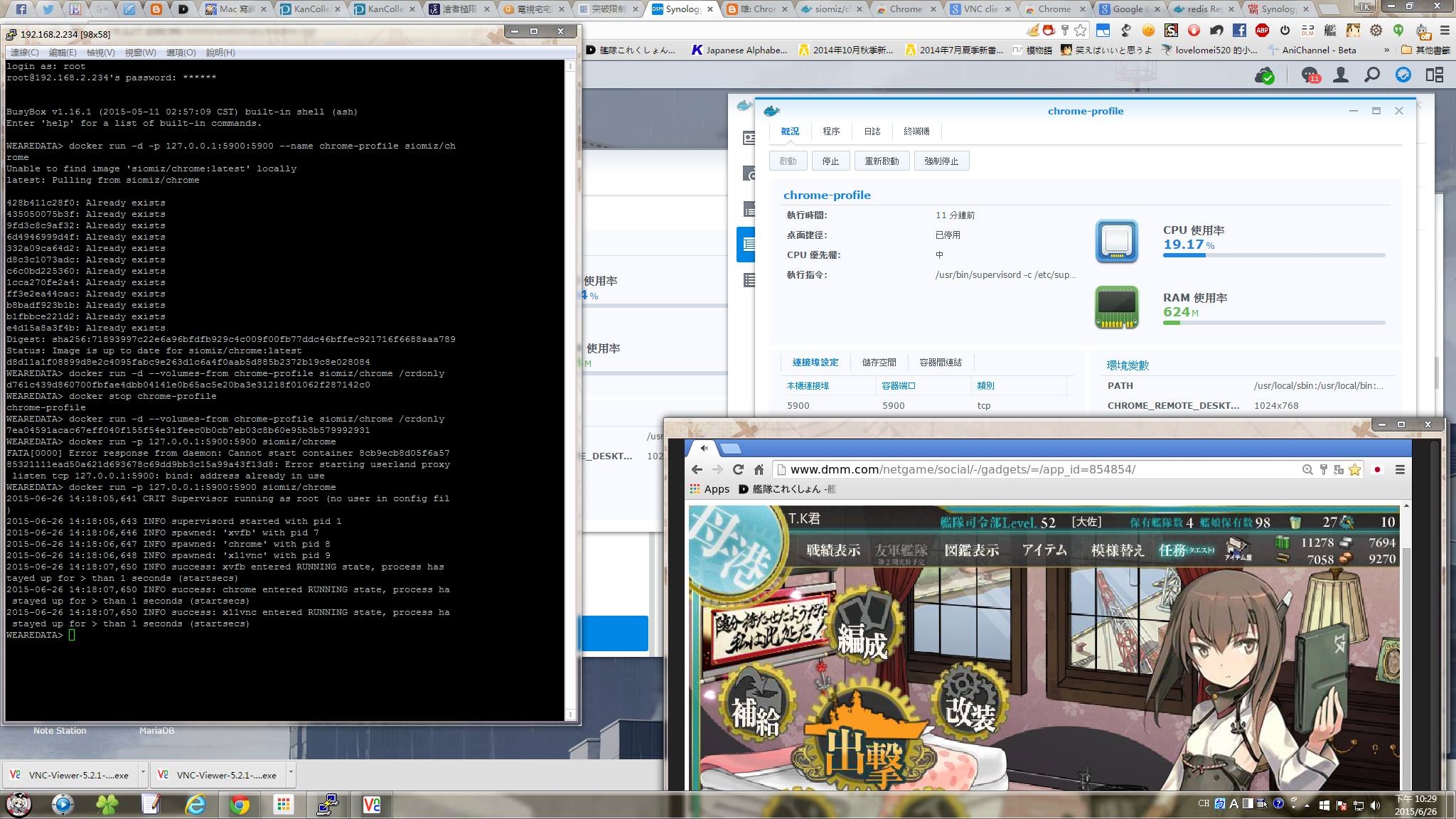Screen dimensions: 1456x819
Task: Go back in the VNC Chrome browser
Action: pos(697,470)
